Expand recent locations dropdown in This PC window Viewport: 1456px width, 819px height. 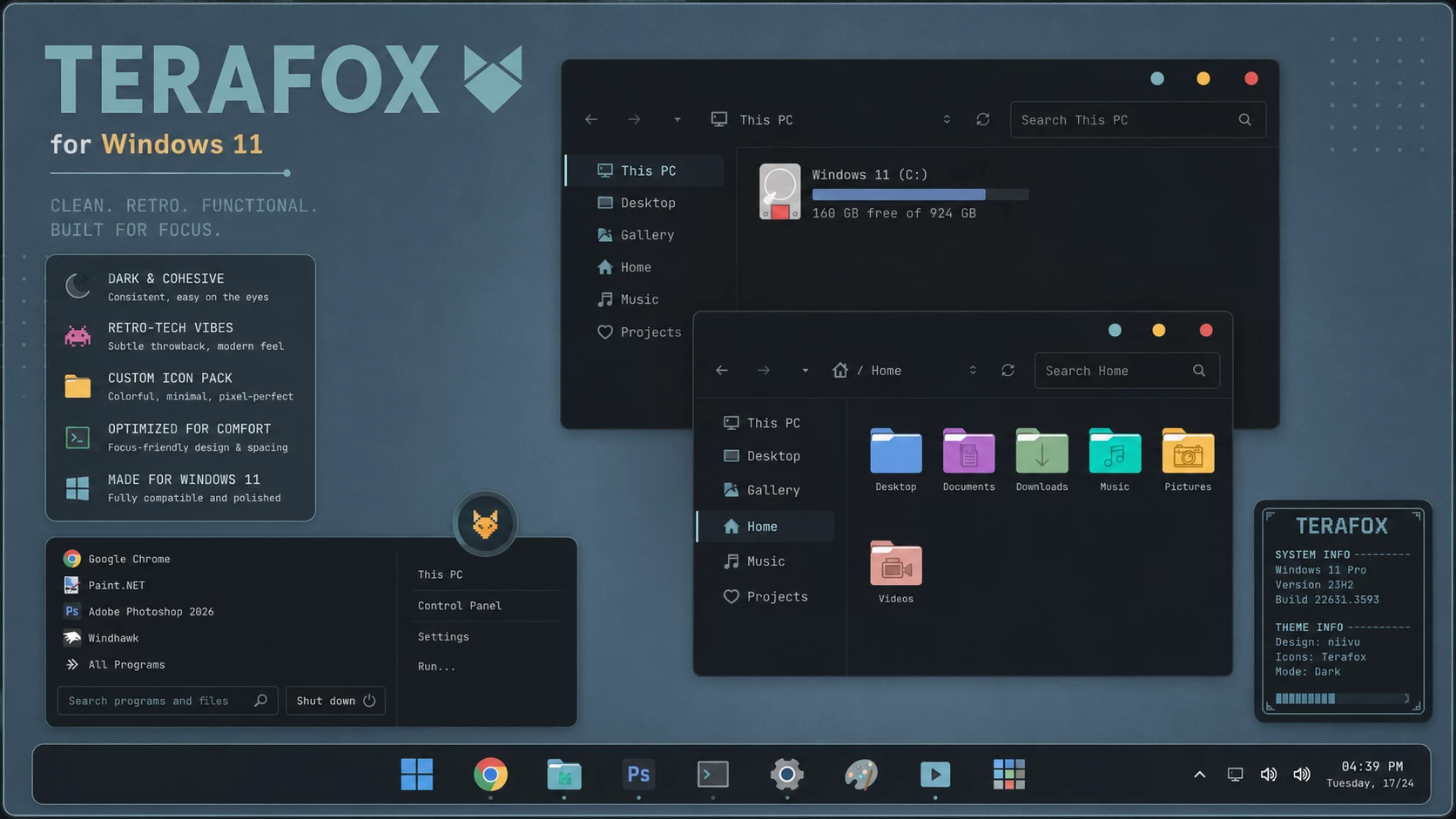click(x=677, y=119)
